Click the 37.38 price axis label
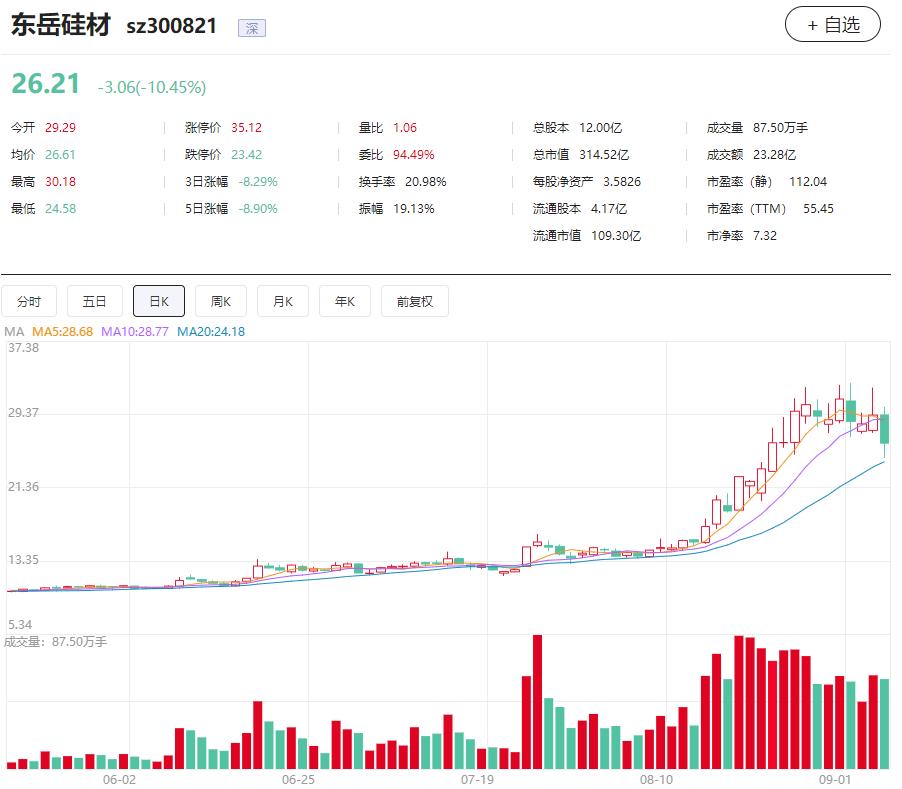The width and height of the screenshot is (902, 789). tap(24, 348)
